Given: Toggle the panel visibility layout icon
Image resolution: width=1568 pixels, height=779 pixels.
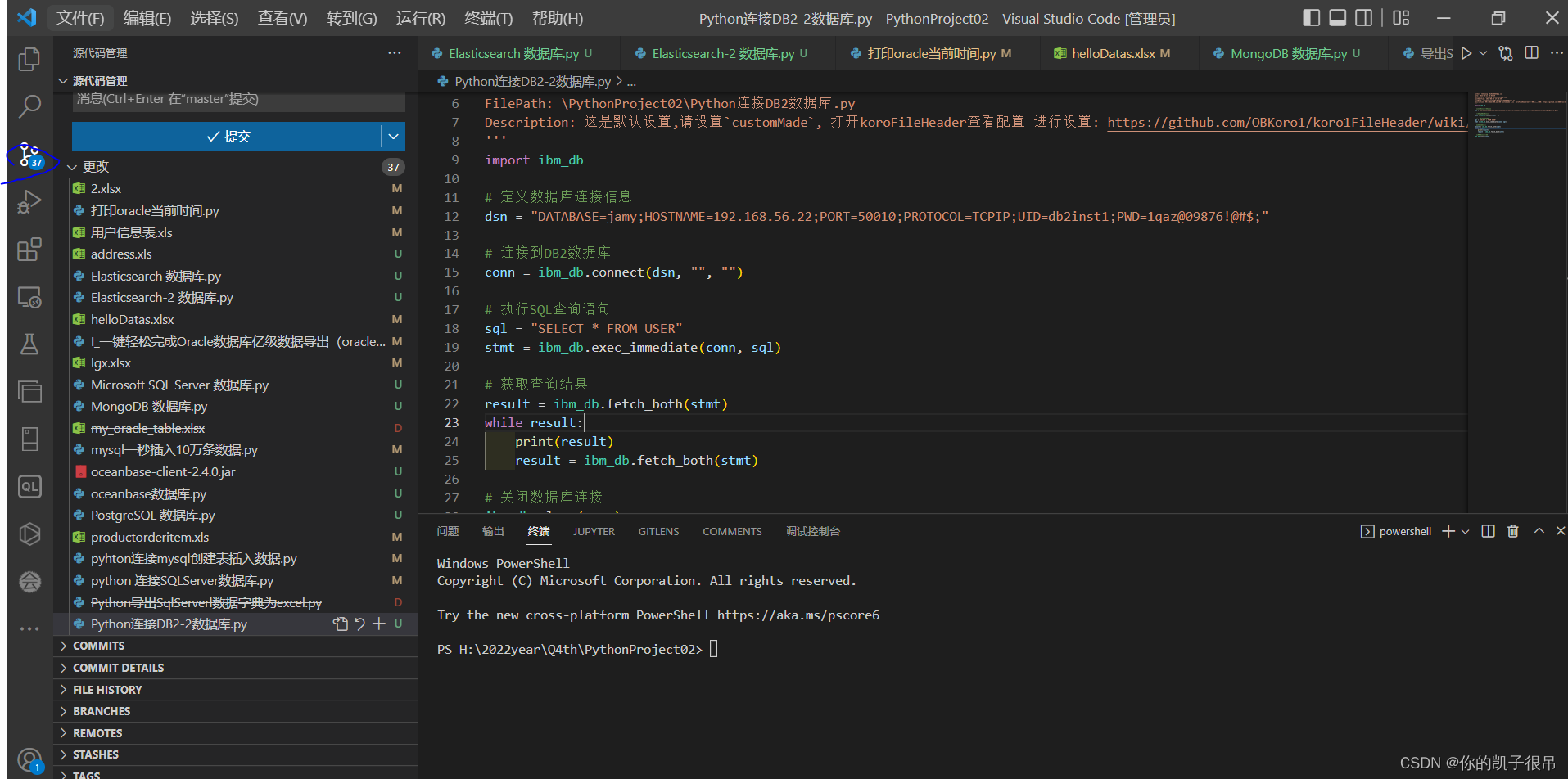Looking at the screenshot, I should pyautogui.click(x=1337, y=17).
